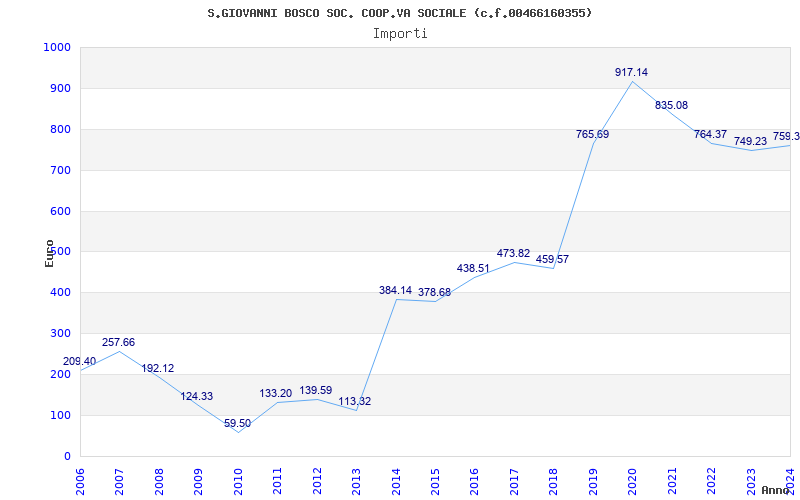Select the 749.23 data label

coord(750,142)
